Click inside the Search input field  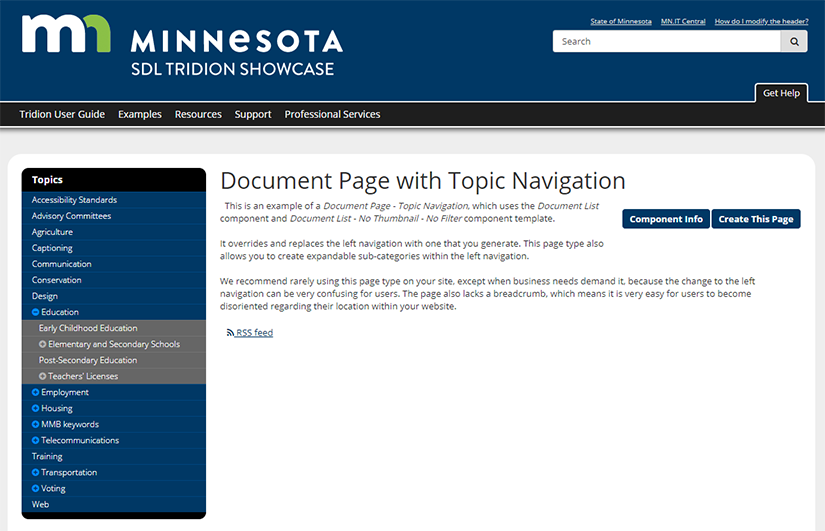coord(666,42)
